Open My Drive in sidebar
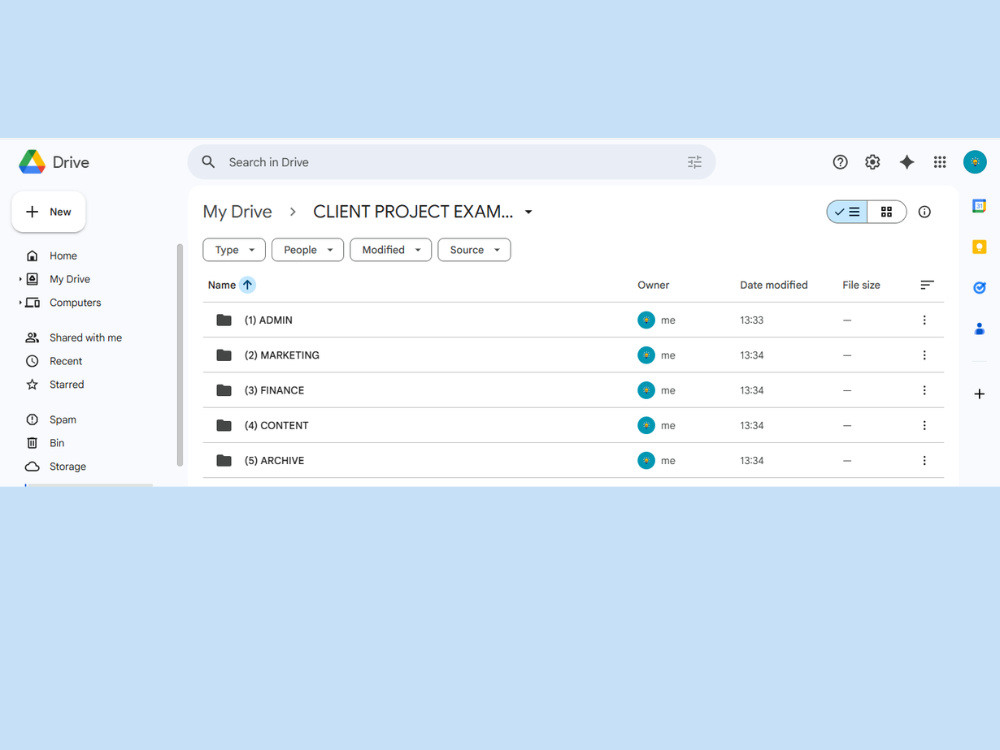The height and width of the screenshot is (750, 1000). [x=70, y=279]
